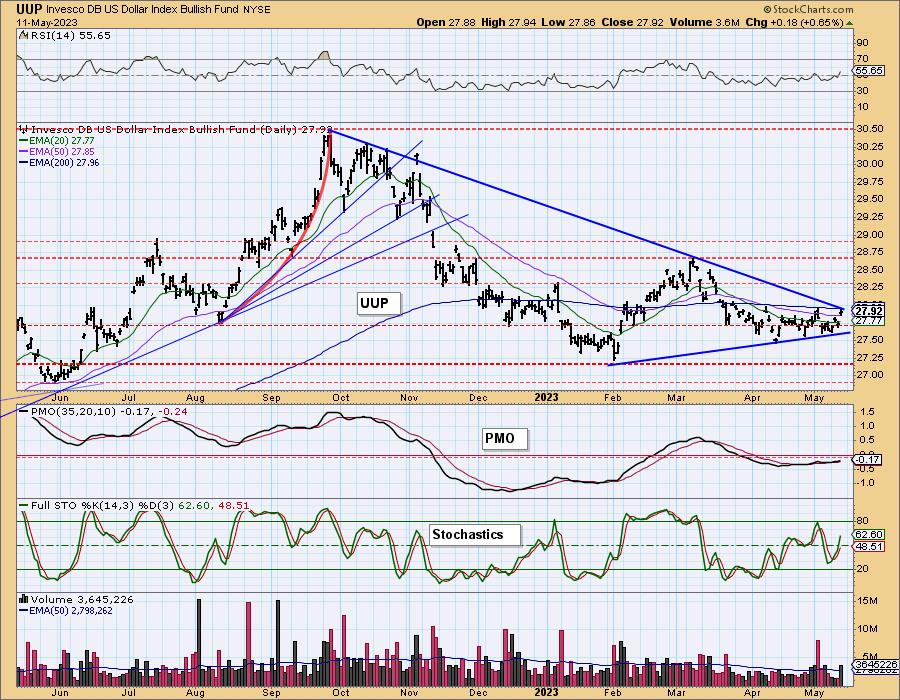Screen dimensions: 900x700
Task: Click the UUP annotation box on chart
Action: [379, 303]
